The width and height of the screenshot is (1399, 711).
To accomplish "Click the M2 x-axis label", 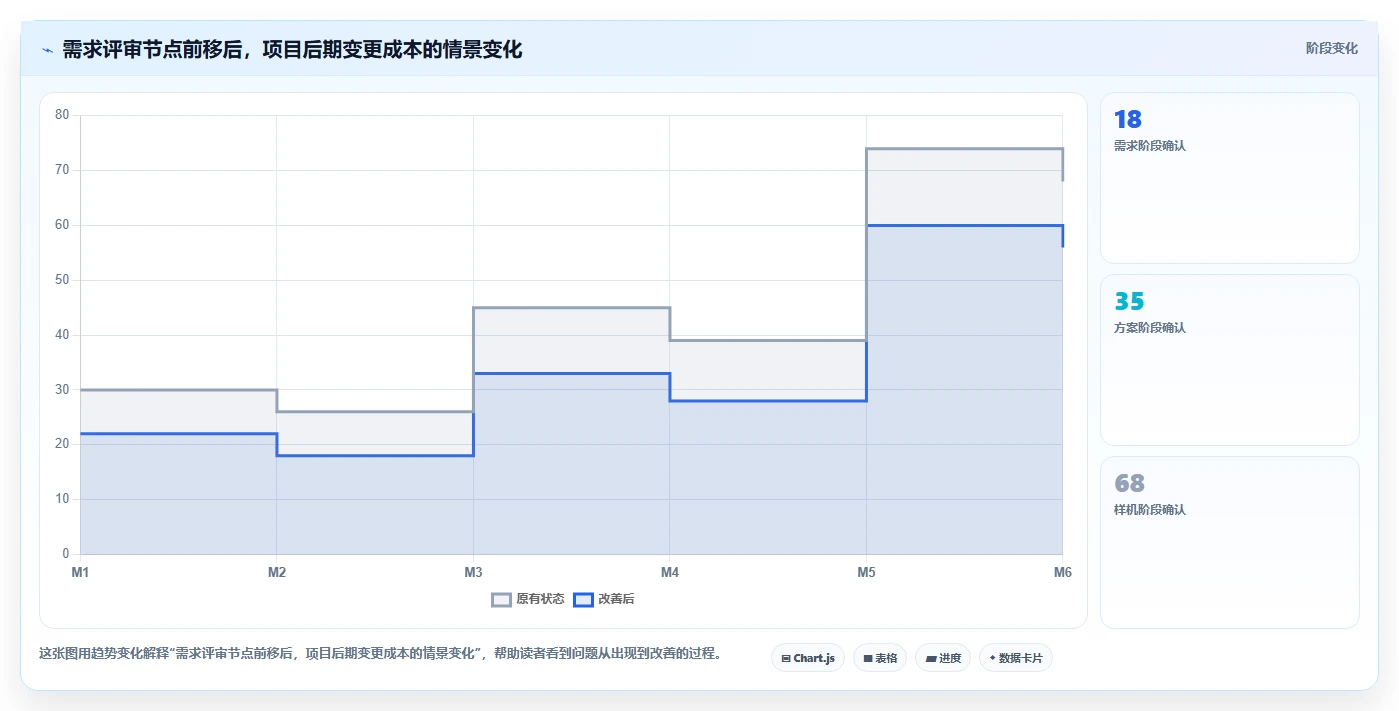I will [x=277, y=573].
